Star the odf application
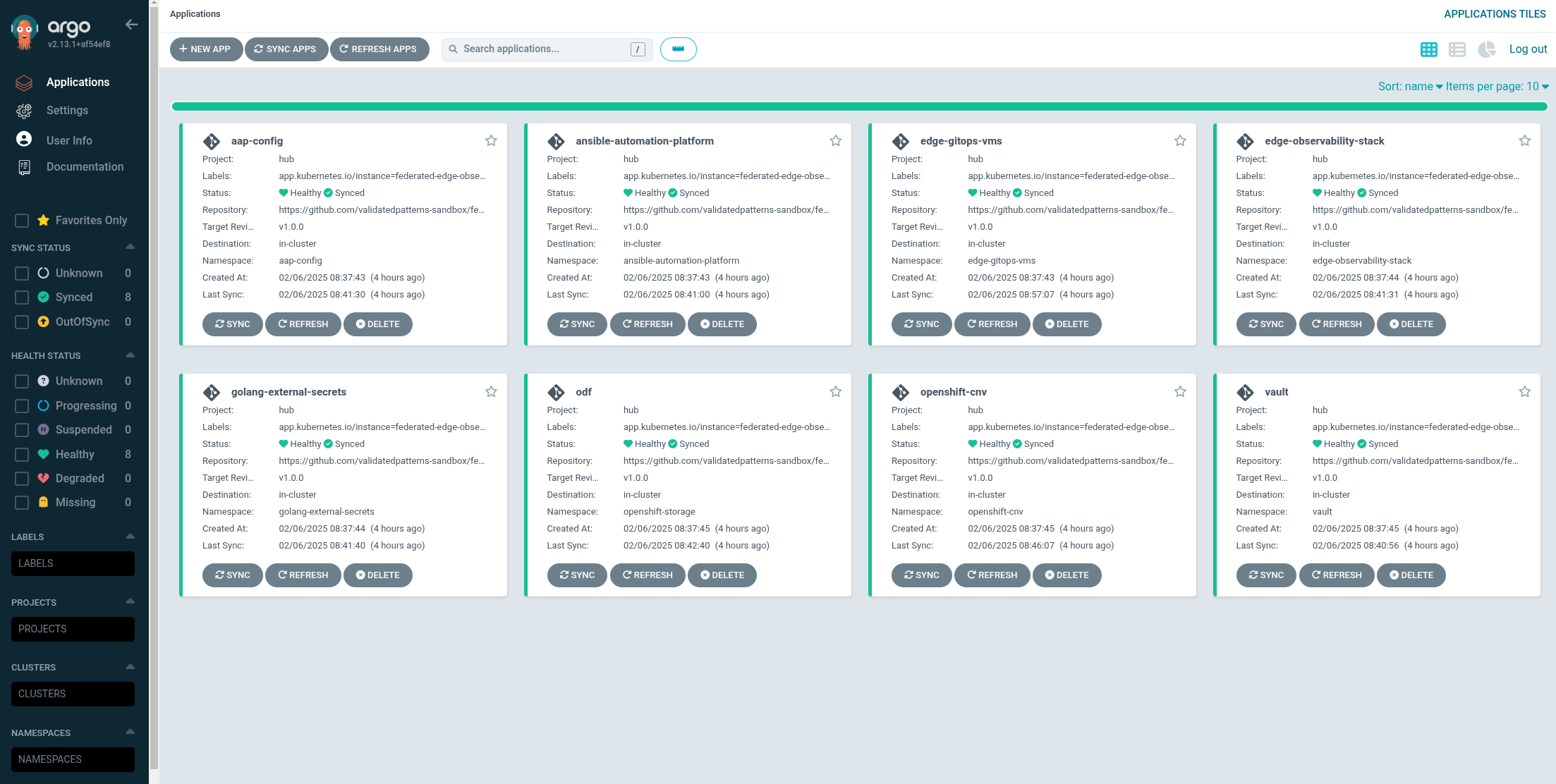1556x784 pixels. coord(836,392)
